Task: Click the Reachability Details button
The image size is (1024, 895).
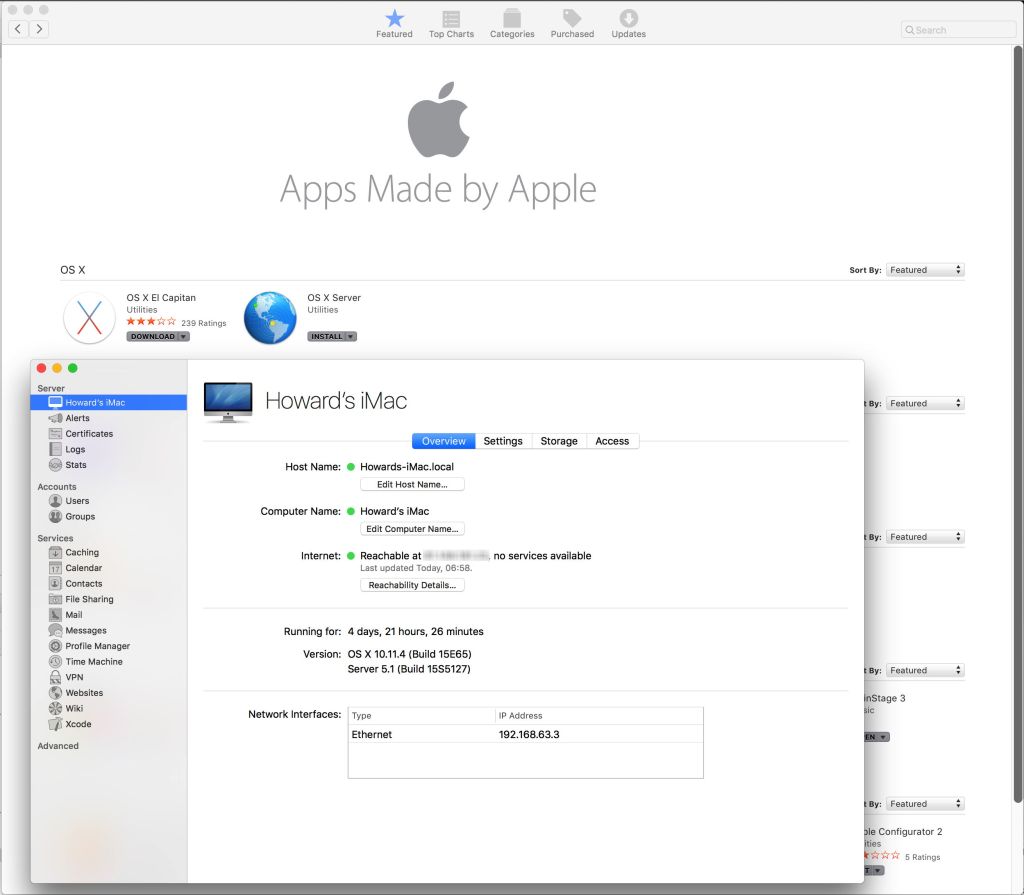Action: point(412,586)
